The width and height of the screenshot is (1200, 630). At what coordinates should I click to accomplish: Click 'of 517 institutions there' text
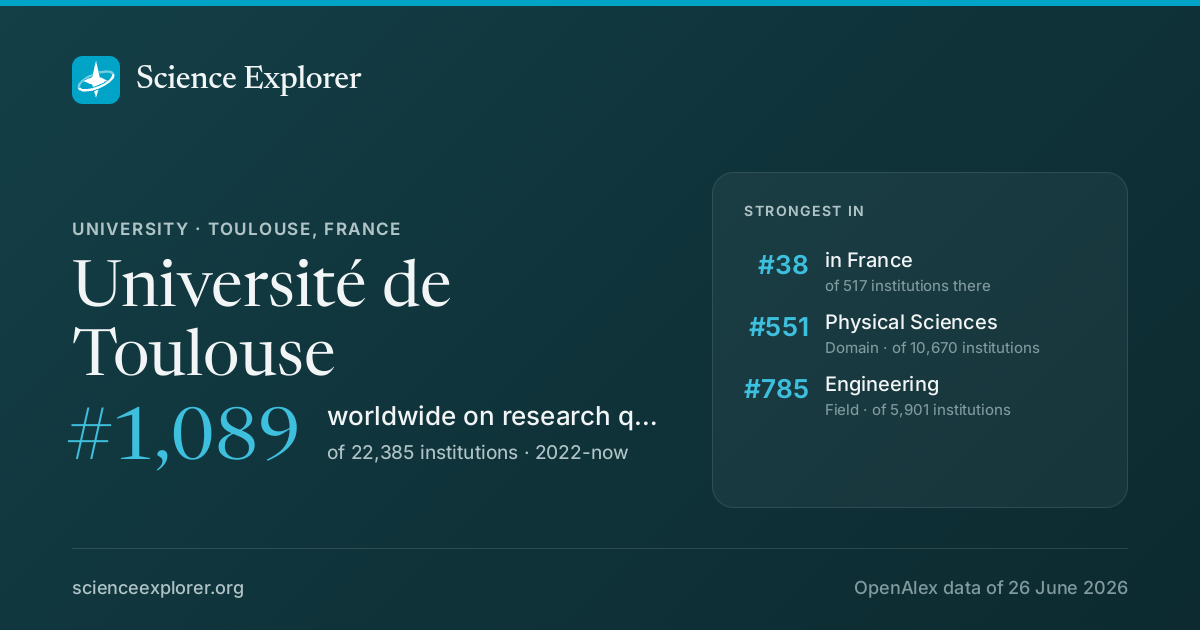pyautogui.click(x=907, y=286)
